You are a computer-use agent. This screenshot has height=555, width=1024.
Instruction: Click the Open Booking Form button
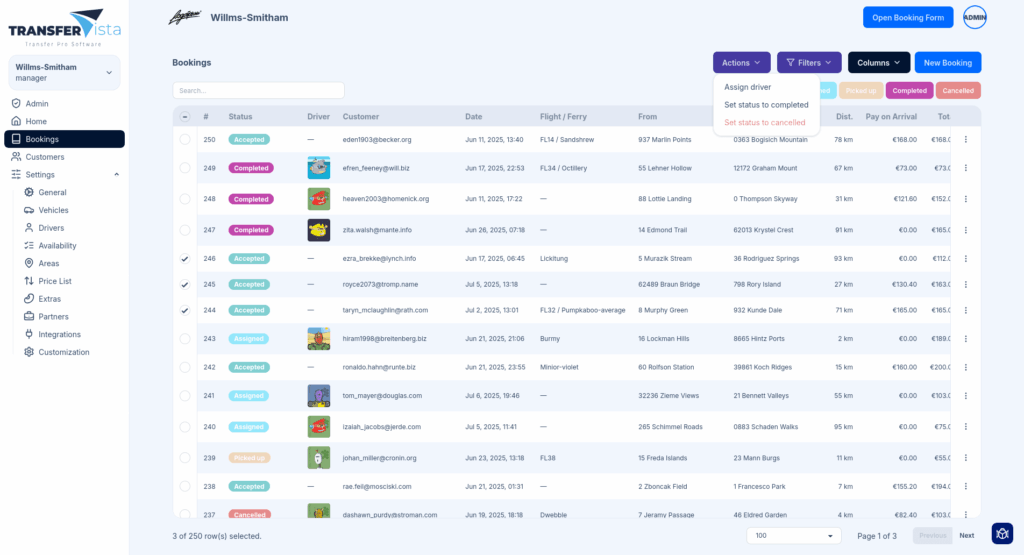tap(907, 17)
